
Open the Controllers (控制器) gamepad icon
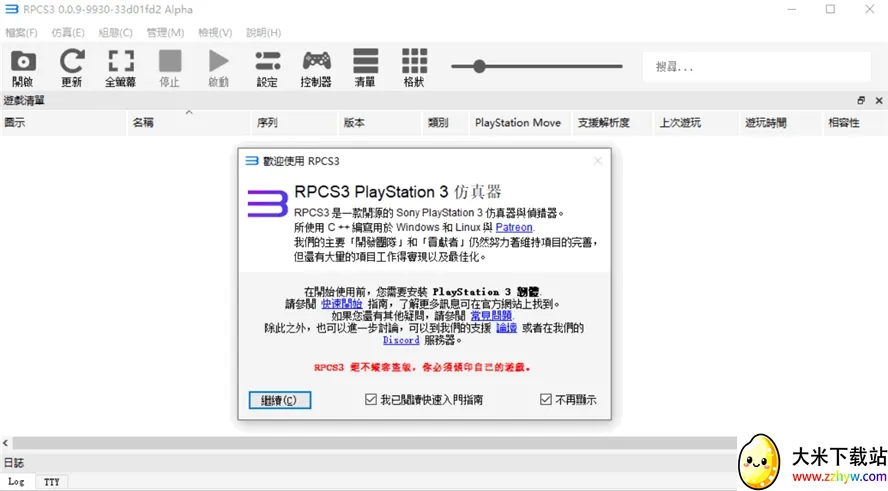coord(316,67)
